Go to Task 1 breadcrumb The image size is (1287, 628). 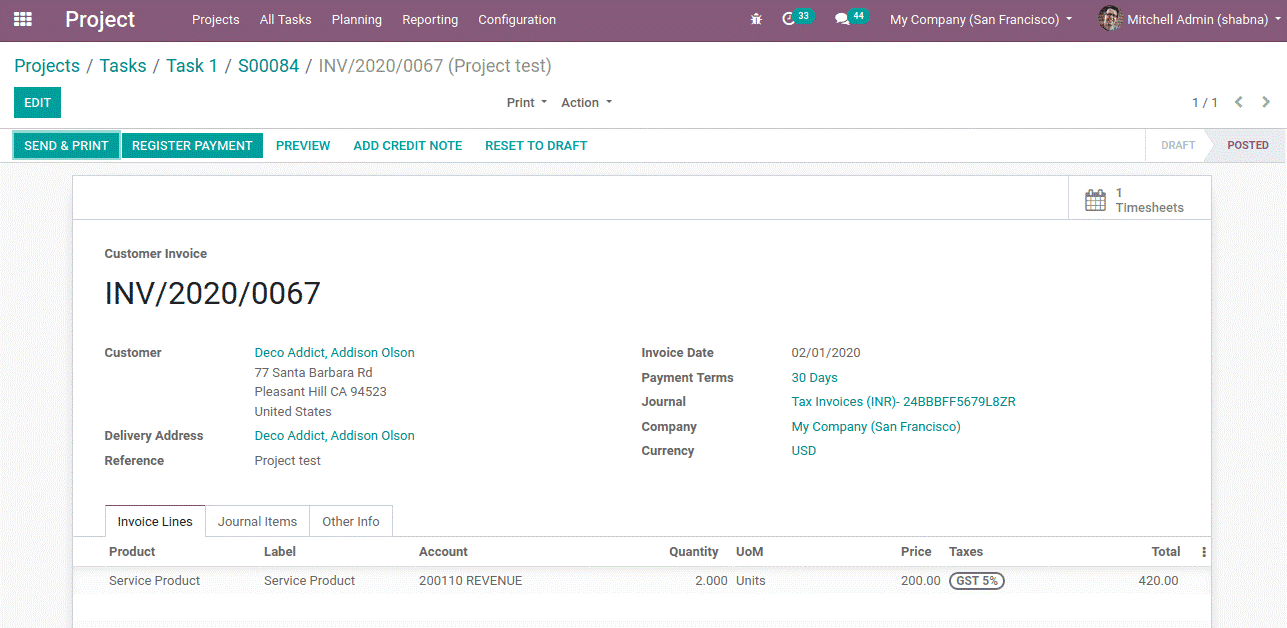coord(192,66)
